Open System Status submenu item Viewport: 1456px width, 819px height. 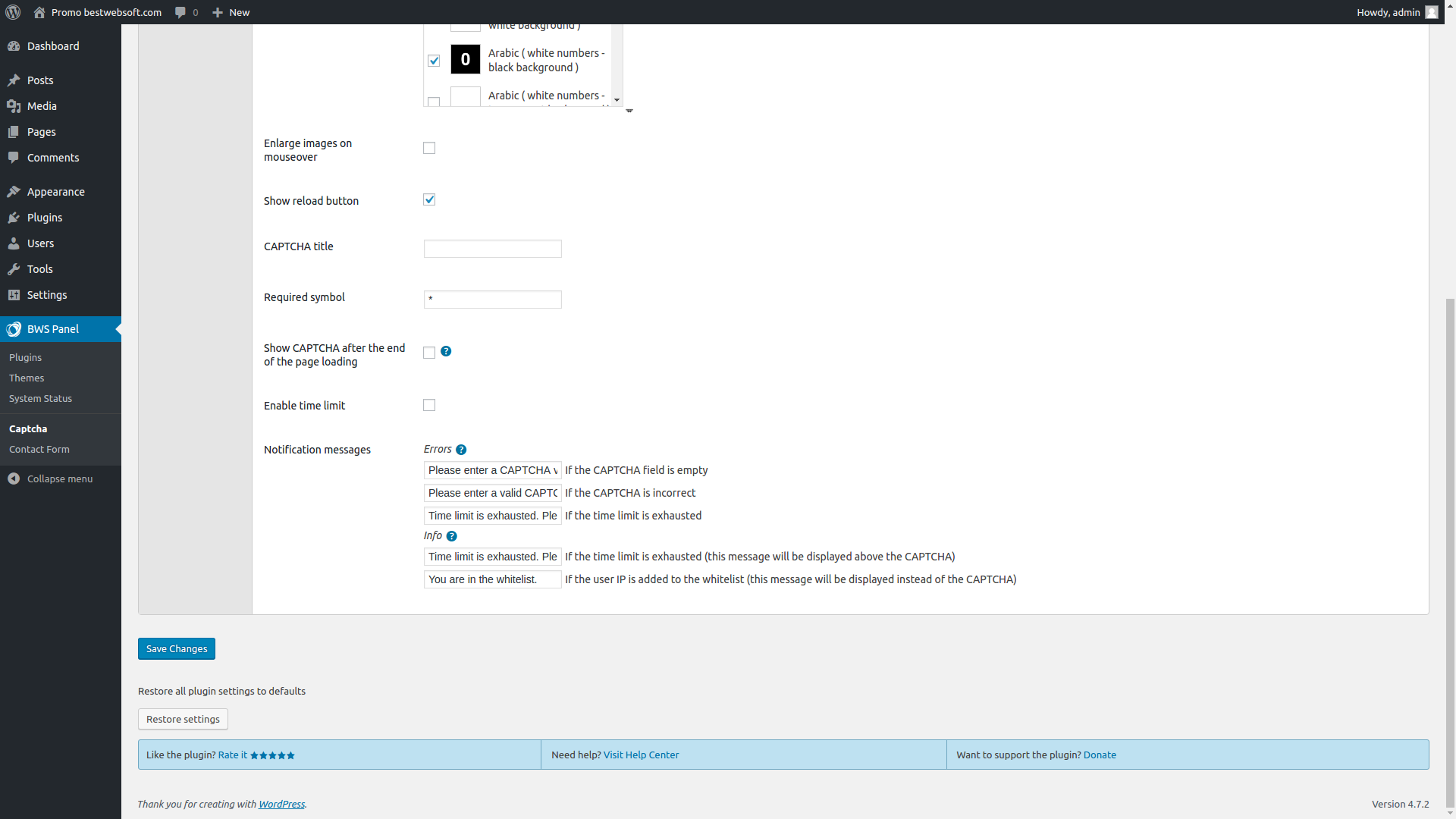click(40, 398)
